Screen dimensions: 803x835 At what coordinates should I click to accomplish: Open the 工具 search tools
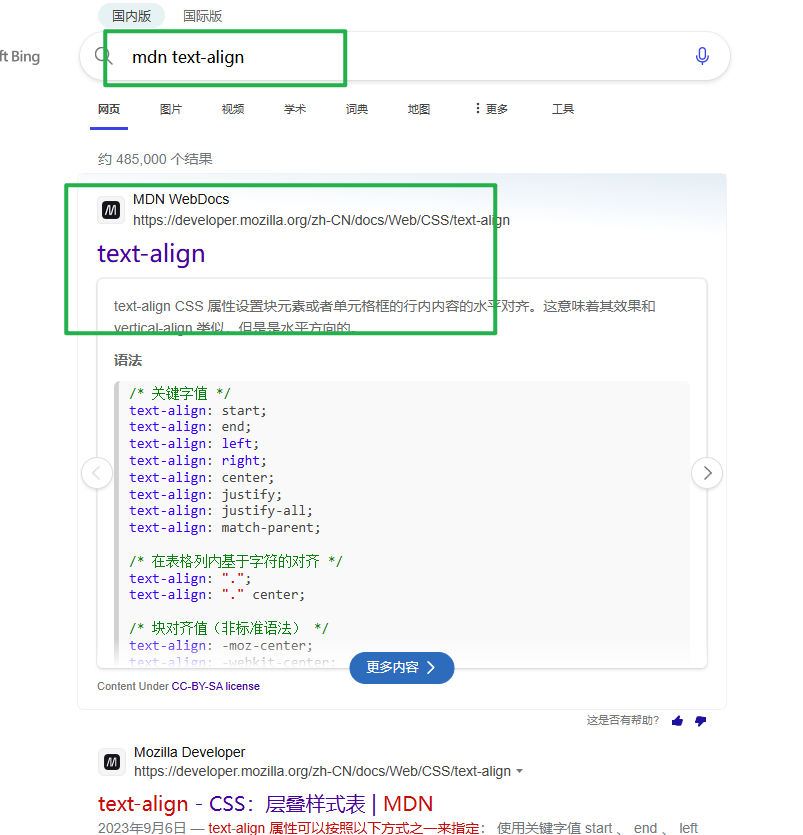563,109
